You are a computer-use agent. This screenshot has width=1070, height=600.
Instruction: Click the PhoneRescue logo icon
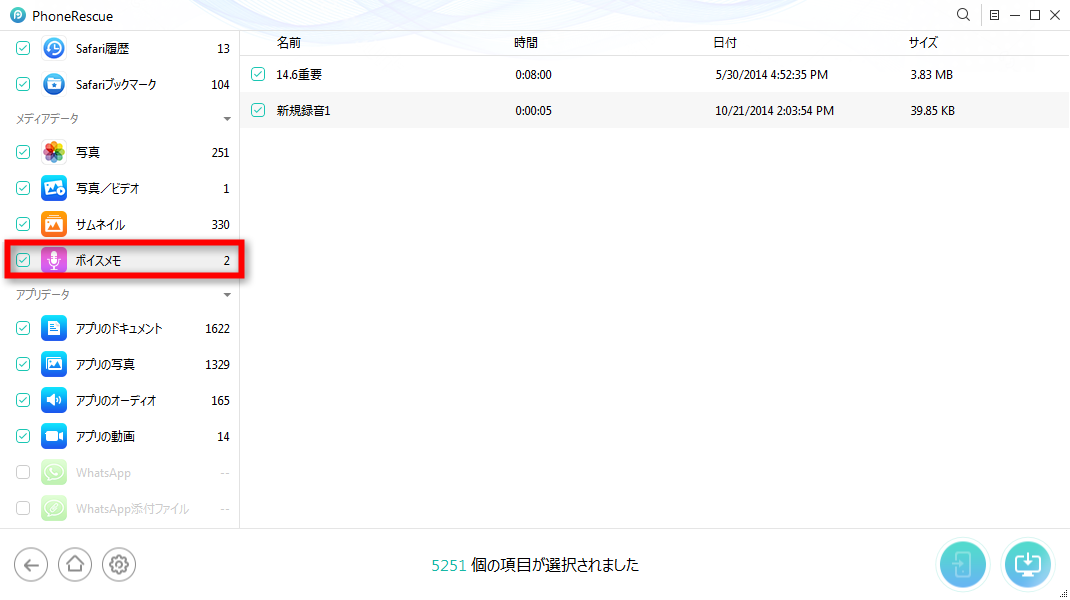click(x=18, y=15)
